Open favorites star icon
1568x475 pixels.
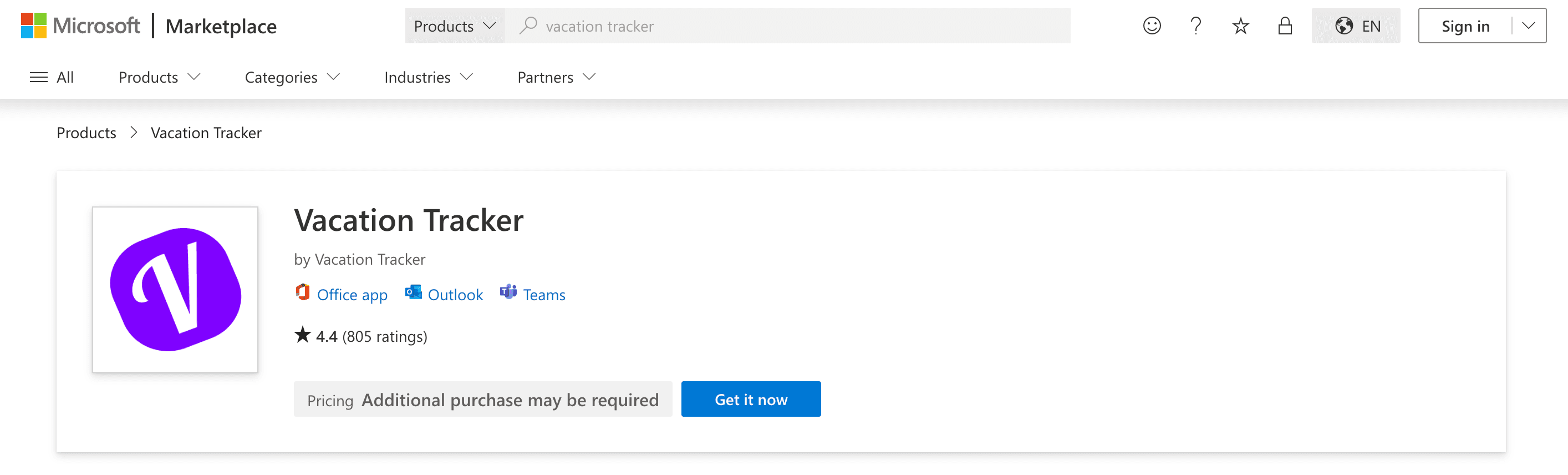coord(1240,26)
